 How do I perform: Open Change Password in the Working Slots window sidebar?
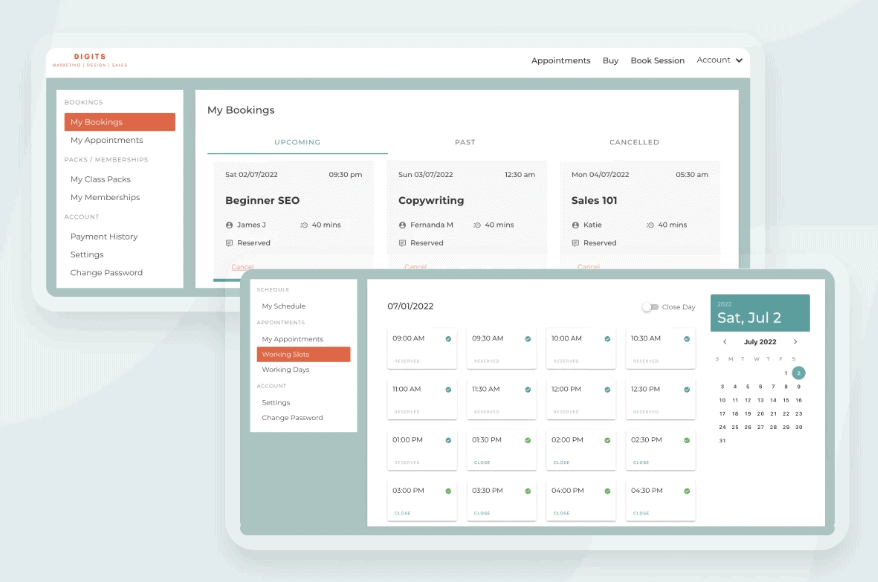pyautogui.click(x=292, y=418)
